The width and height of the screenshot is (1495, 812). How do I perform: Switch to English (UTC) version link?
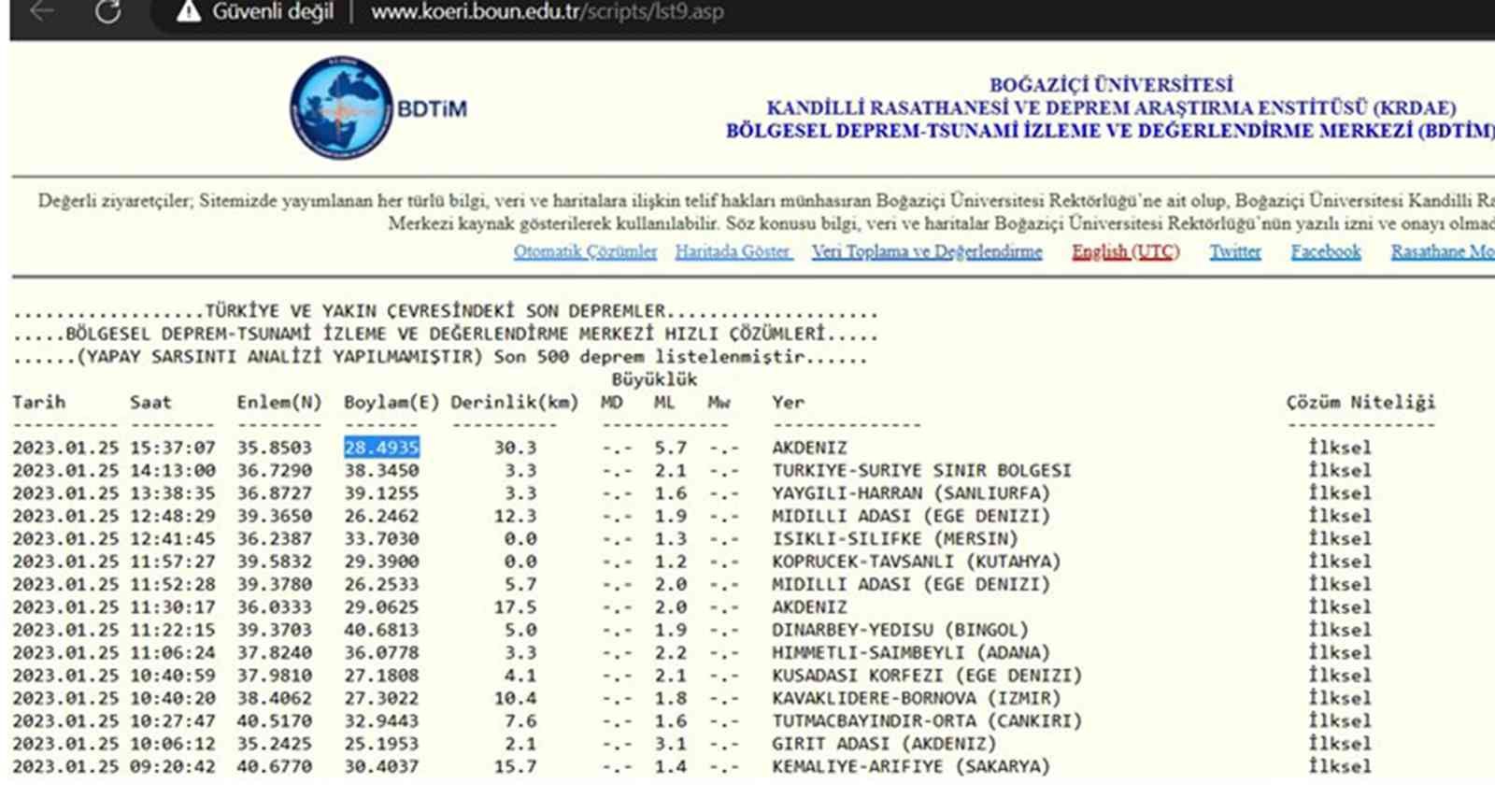click(1126, 251)
